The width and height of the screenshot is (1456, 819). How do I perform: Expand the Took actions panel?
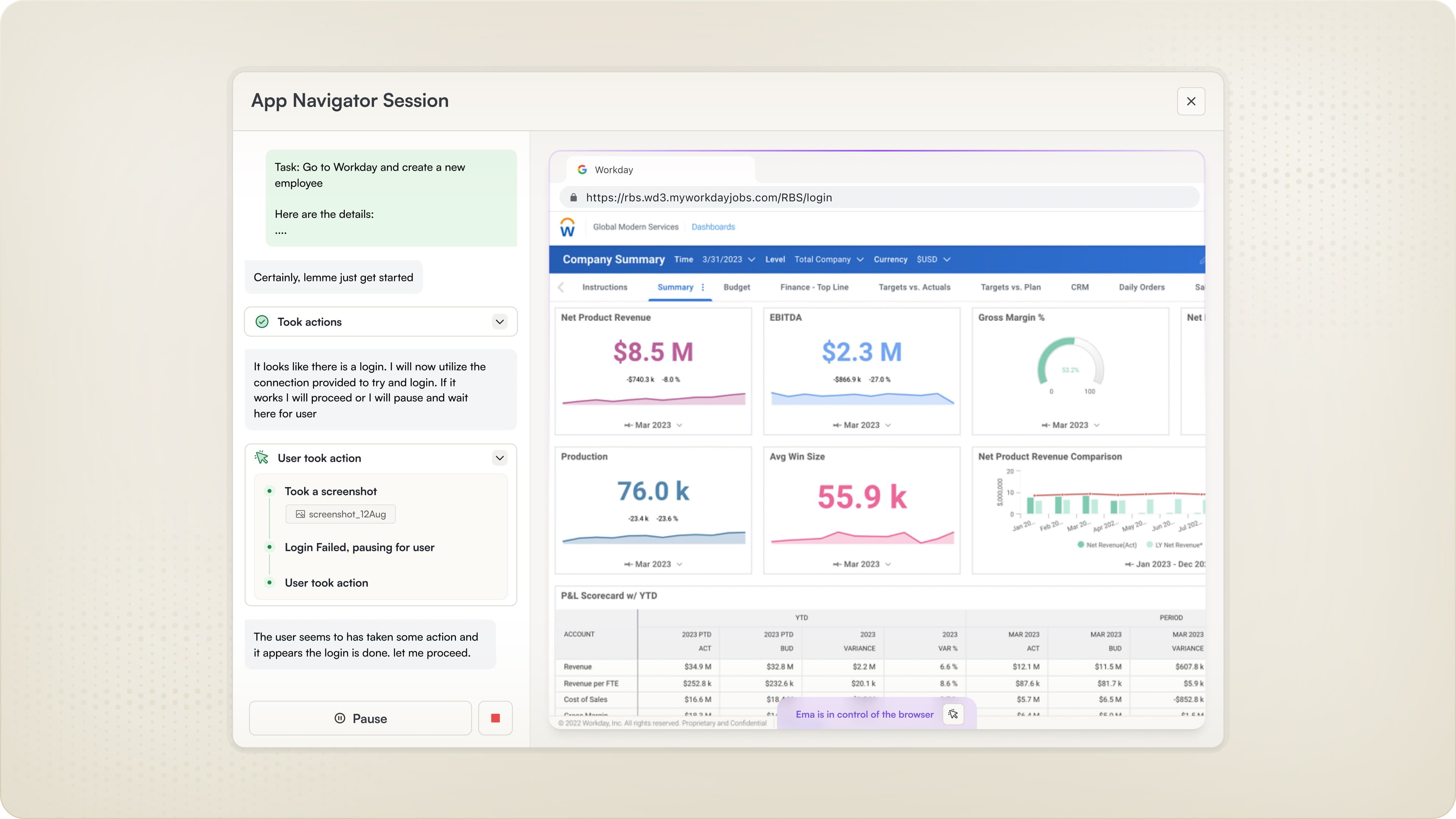[500, 322]
